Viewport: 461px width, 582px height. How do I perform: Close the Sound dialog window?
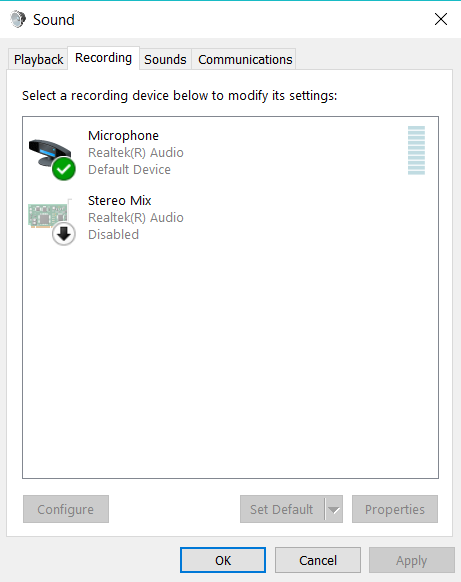pyautogui.click(x=441, y=19)
